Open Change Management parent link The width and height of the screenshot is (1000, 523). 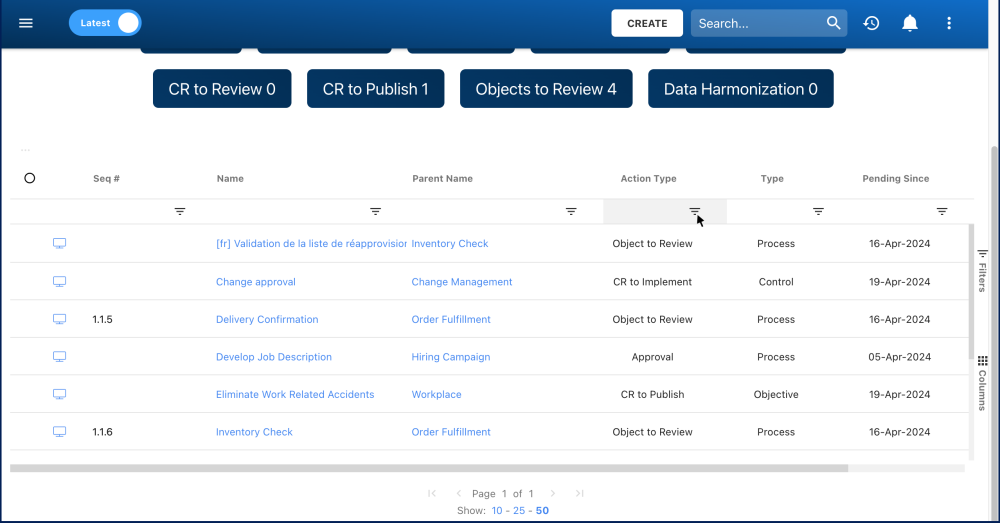462,282
